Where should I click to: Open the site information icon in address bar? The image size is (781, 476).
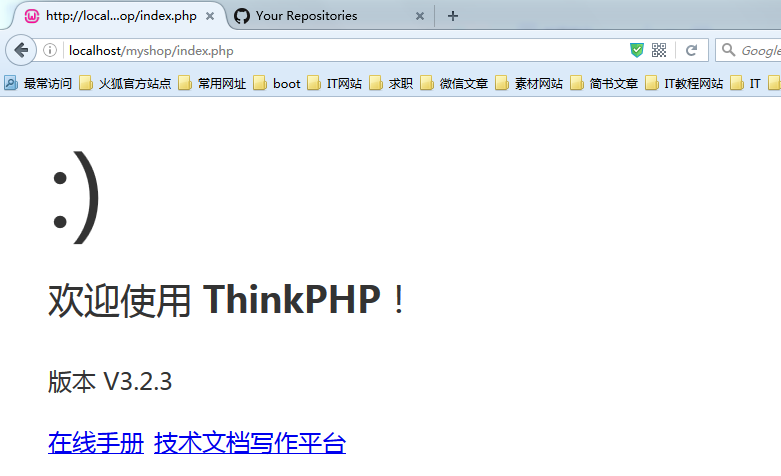[50, 50]
